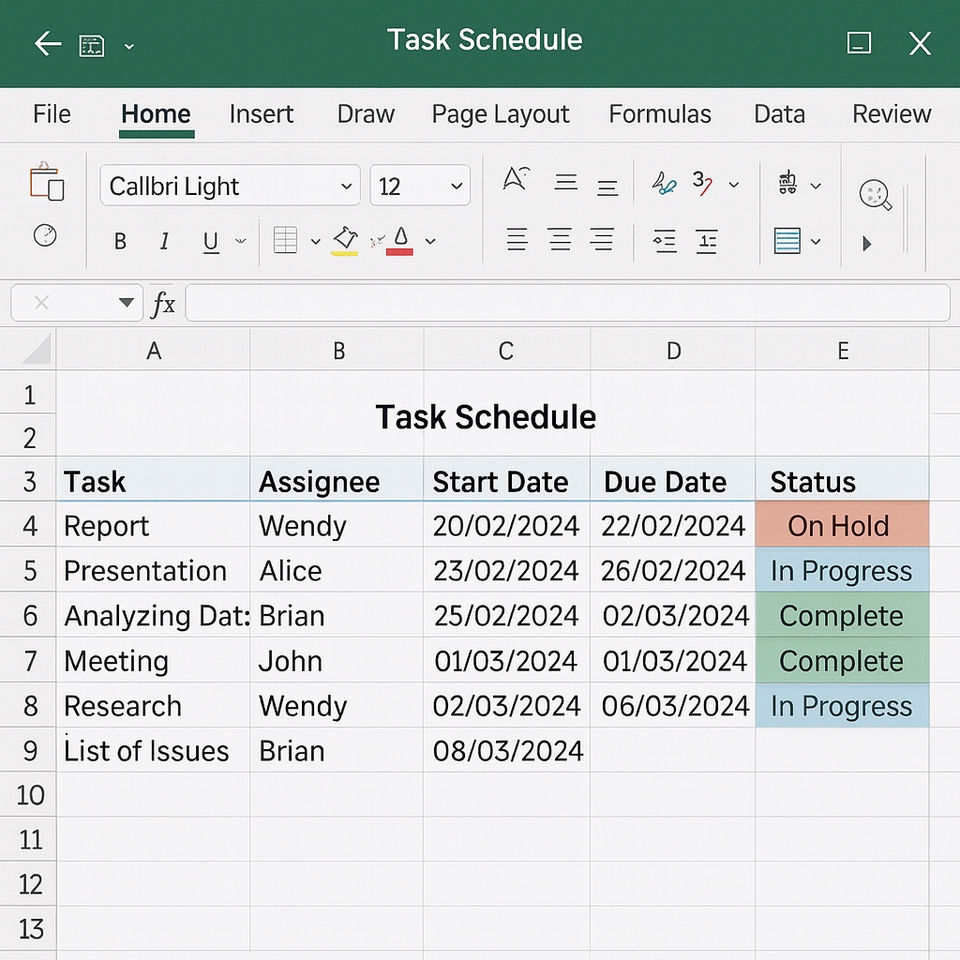Image resolution: width=960 pixels, height=960 pixels.
Task: Expand the Name Box dropdown arrow
Action: (x=126, y=303)
